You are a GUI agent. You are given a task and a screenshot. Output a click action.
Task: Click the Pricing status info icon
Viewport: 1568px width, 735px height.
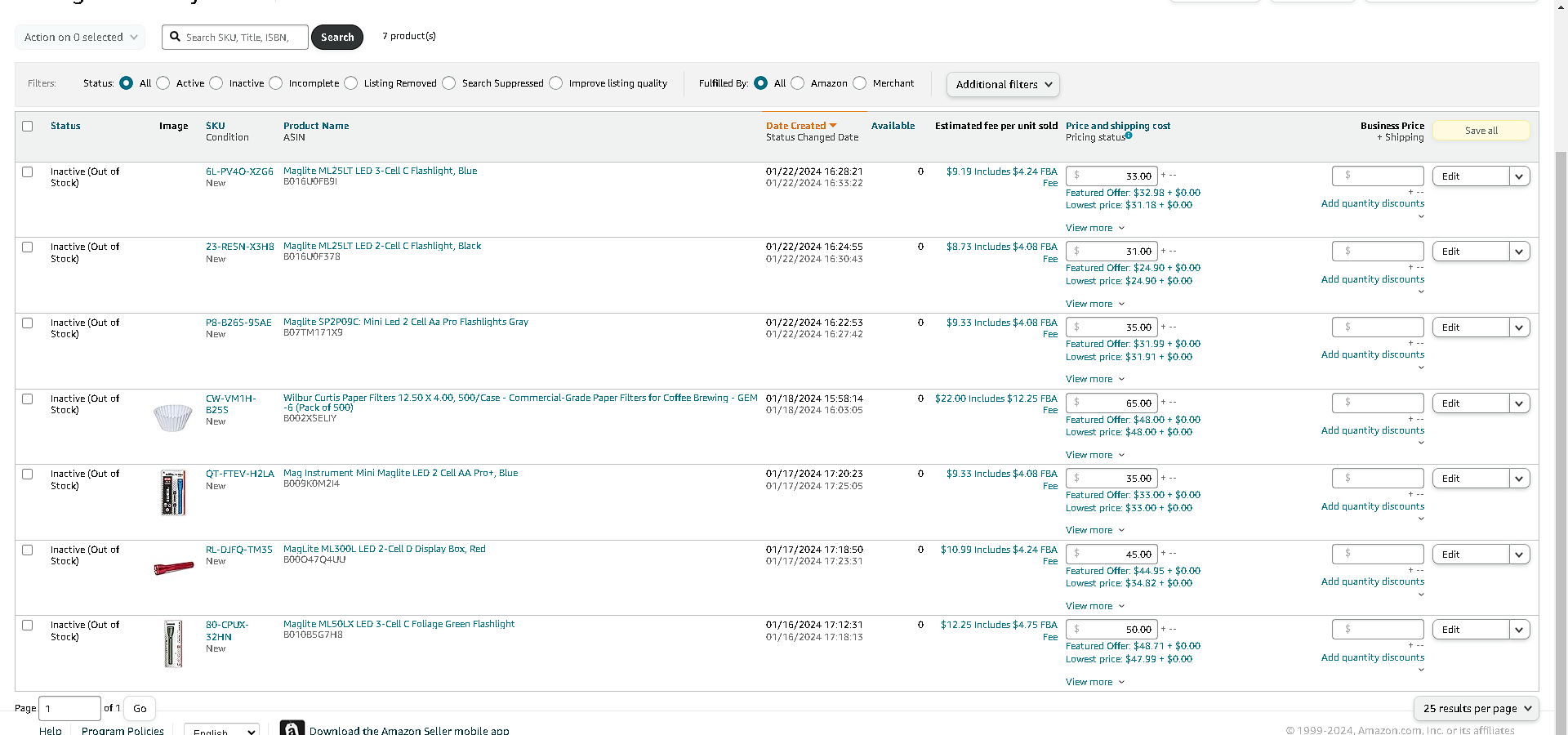(1129, 136)
